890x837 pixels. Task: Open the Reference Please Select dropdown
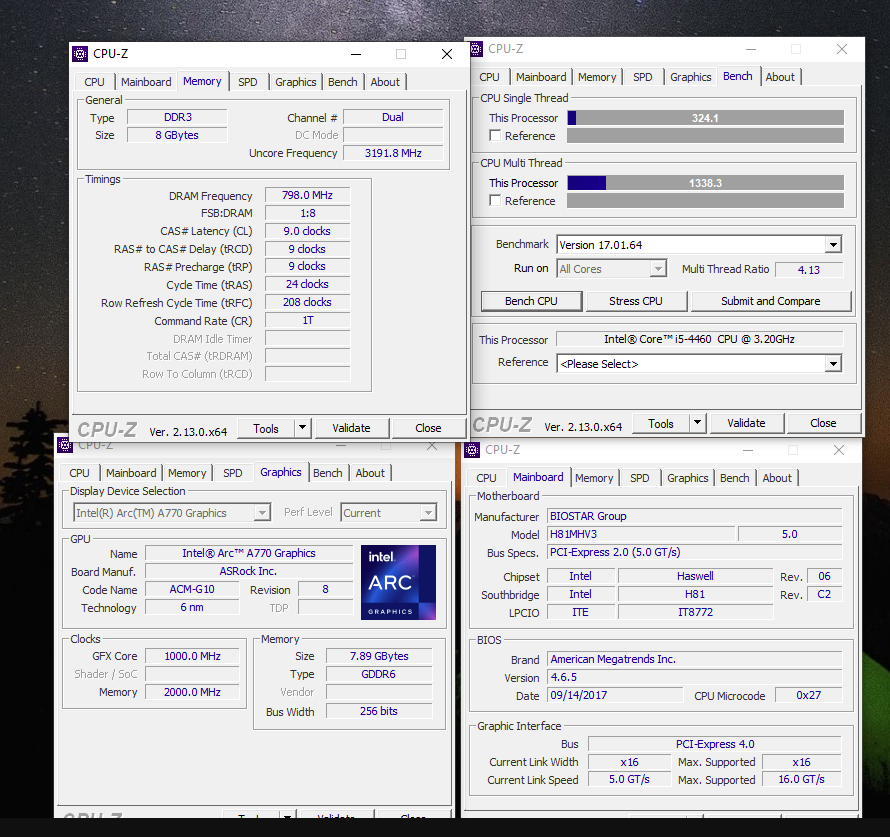point(833,364)
